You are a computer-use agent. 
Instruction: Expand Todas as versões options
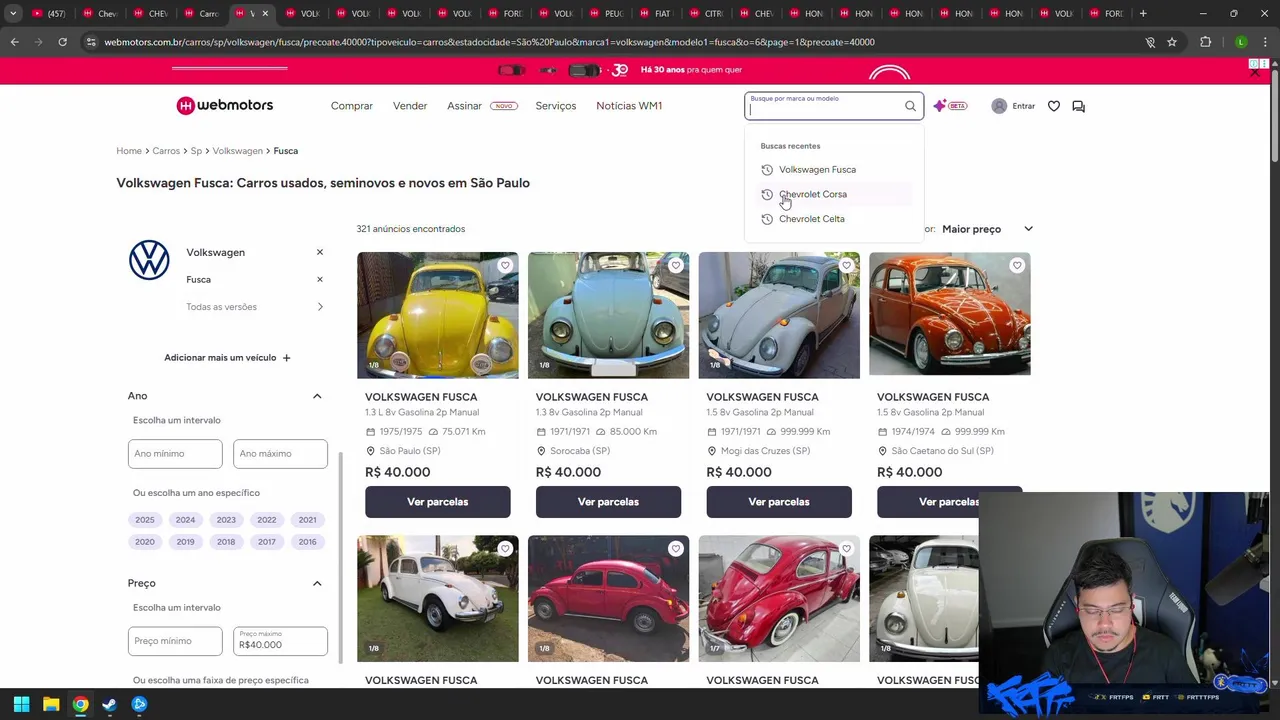(x=320, y=307)
